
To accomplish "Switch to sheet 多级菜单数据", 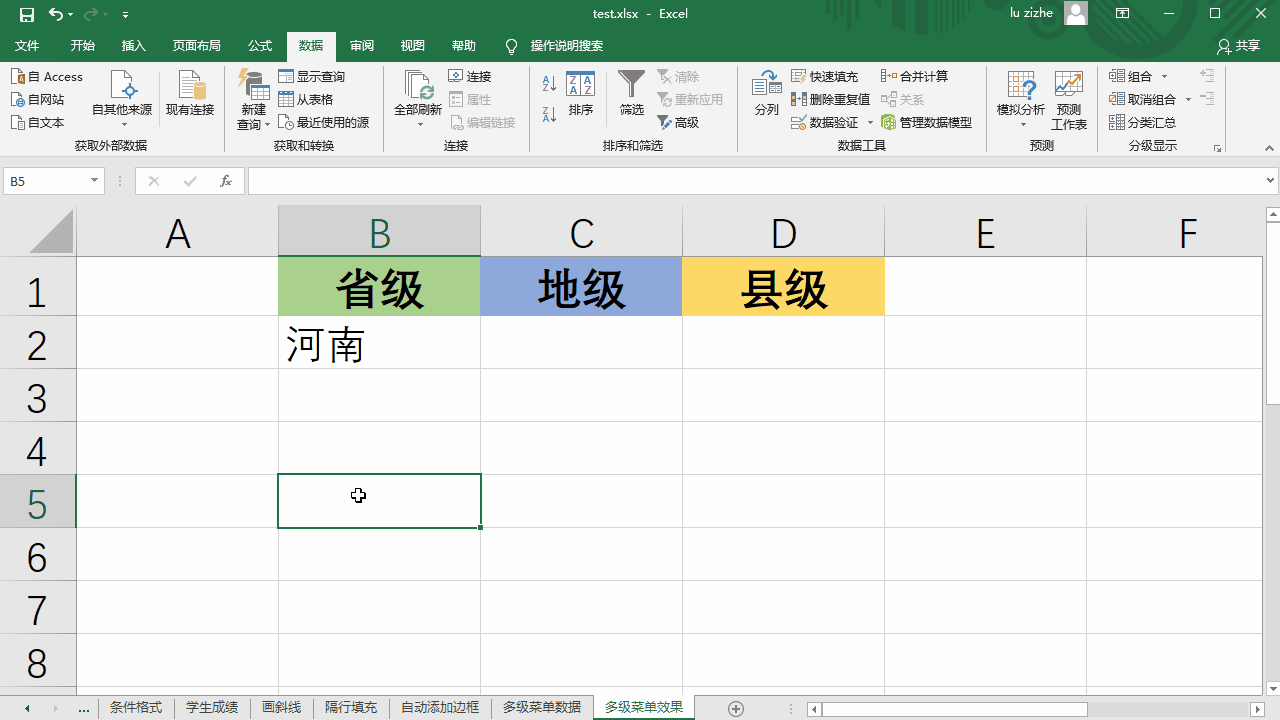I will coord(542,707).
